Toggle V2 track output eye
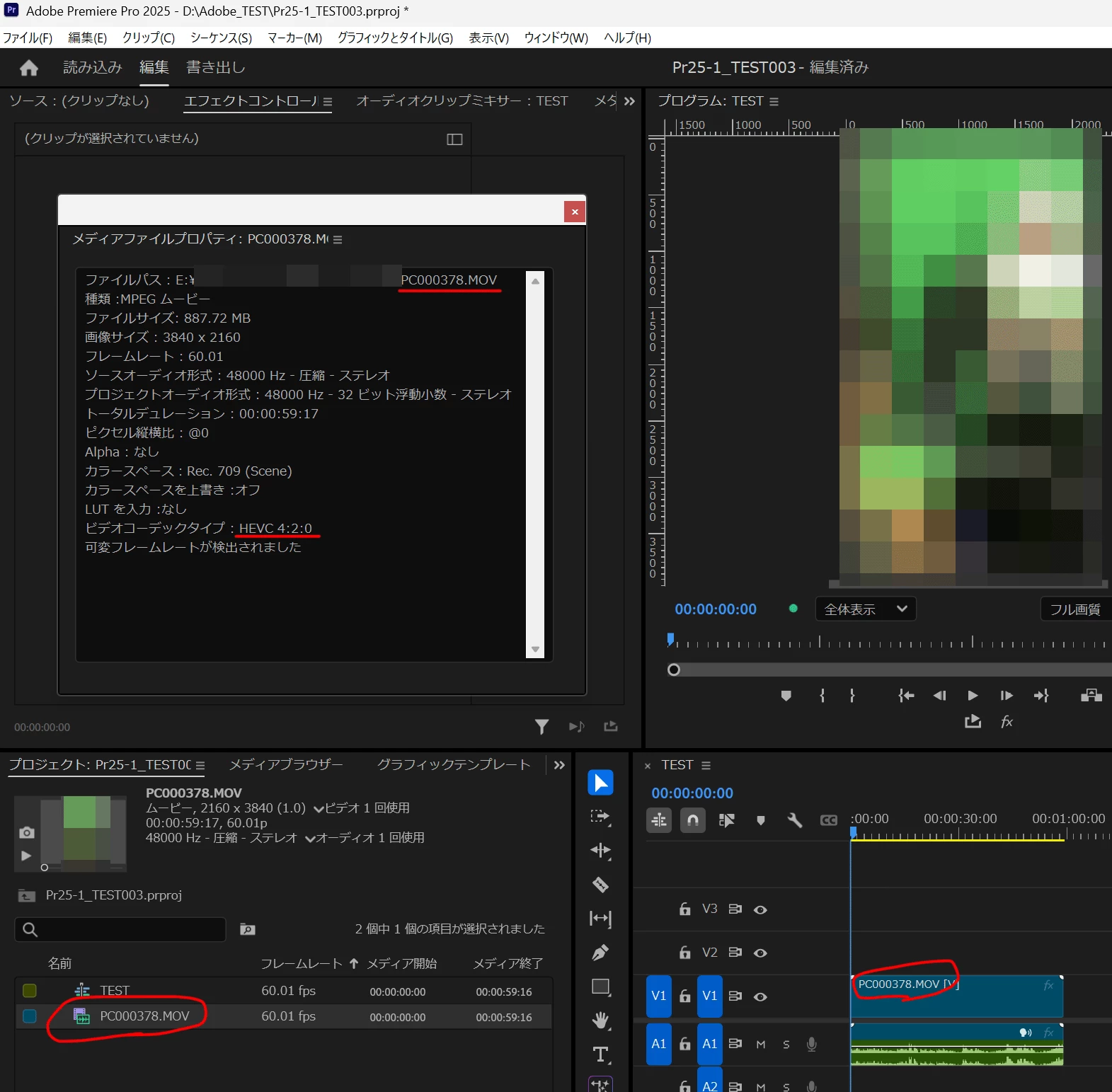This screenshot has height=1092, width=1112. tap(760, 953)
